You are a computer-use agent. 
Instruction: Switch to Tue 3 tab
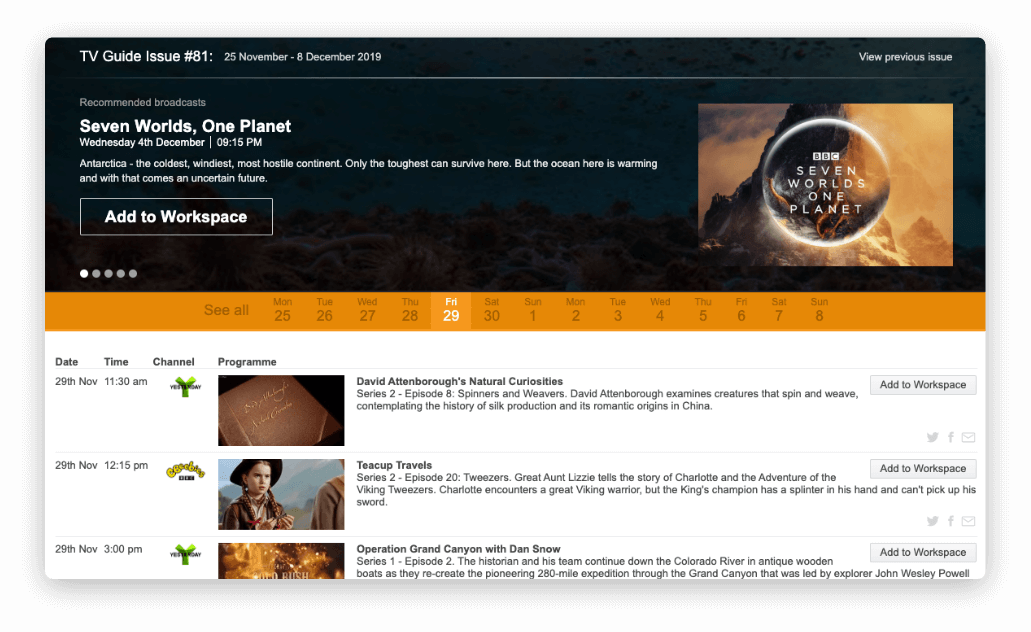pyautogui.click(x=617, y=310)
